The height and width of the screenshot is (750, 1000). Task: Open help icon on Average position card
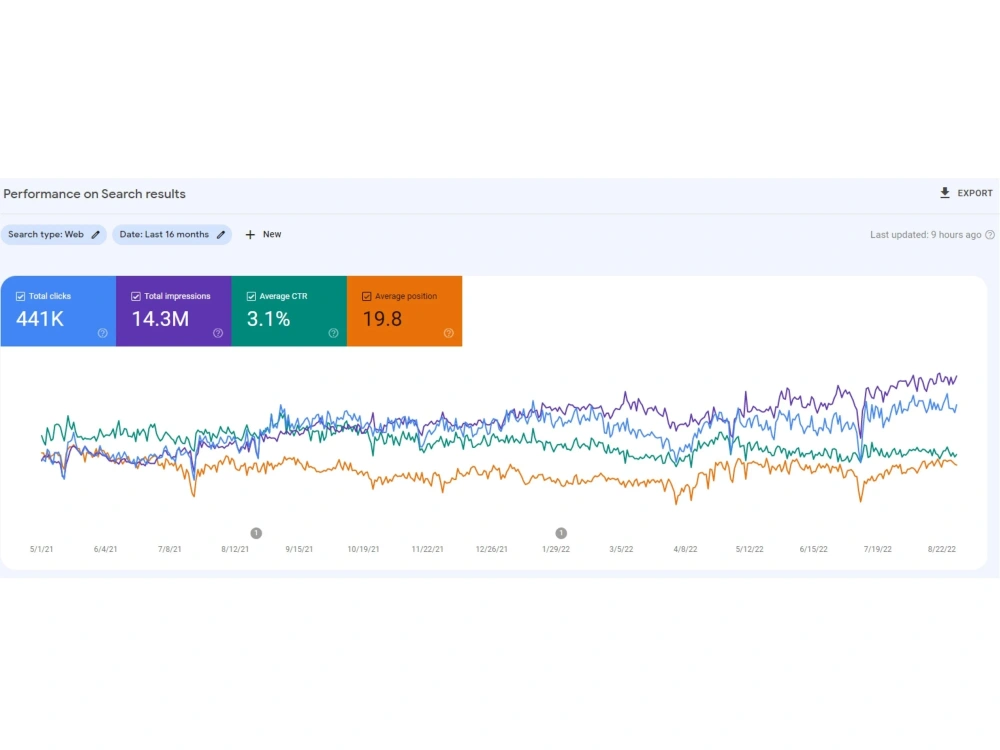(x=449, y=333)
